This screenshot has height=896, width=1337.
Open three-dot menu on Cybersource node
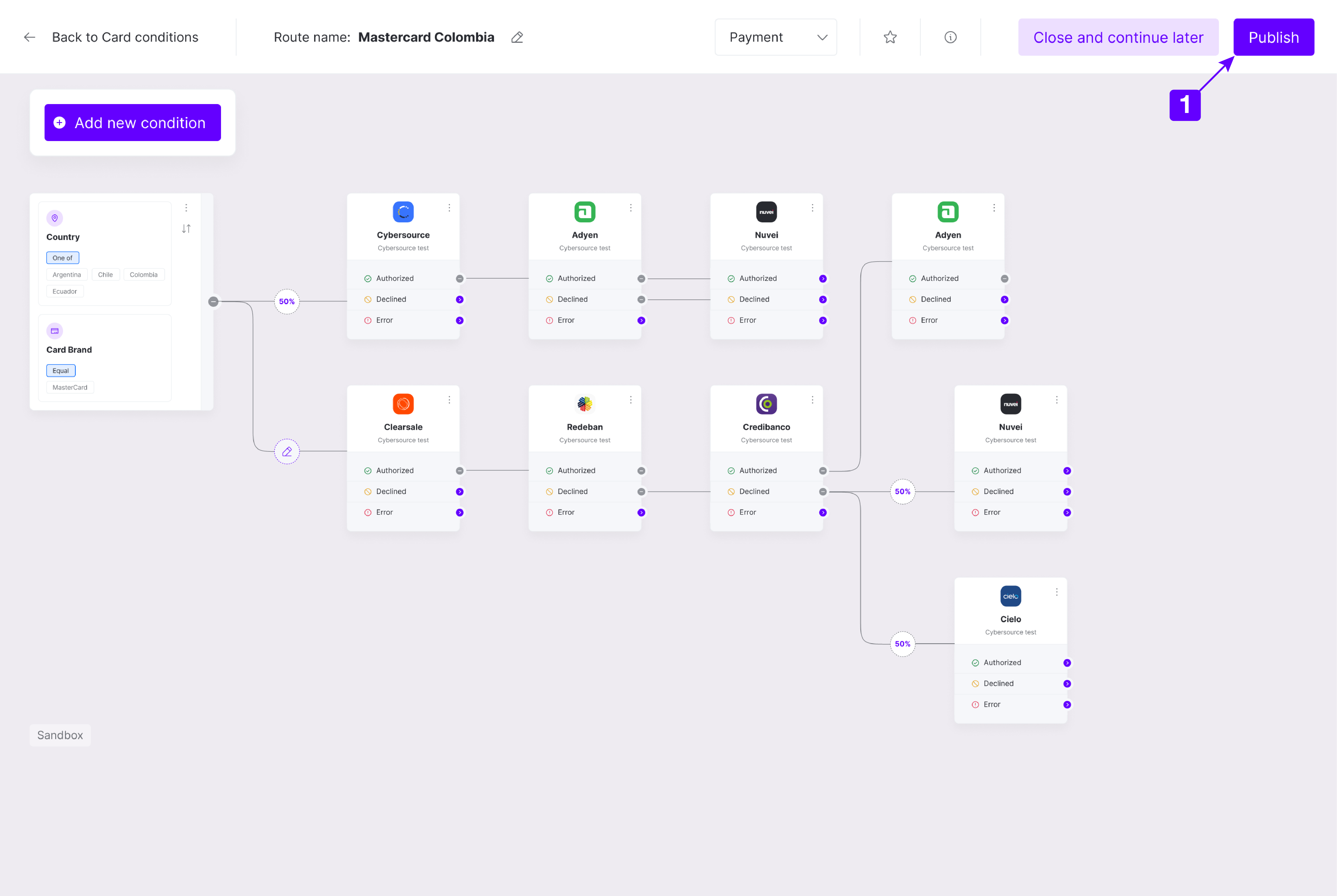click(449, 208)
